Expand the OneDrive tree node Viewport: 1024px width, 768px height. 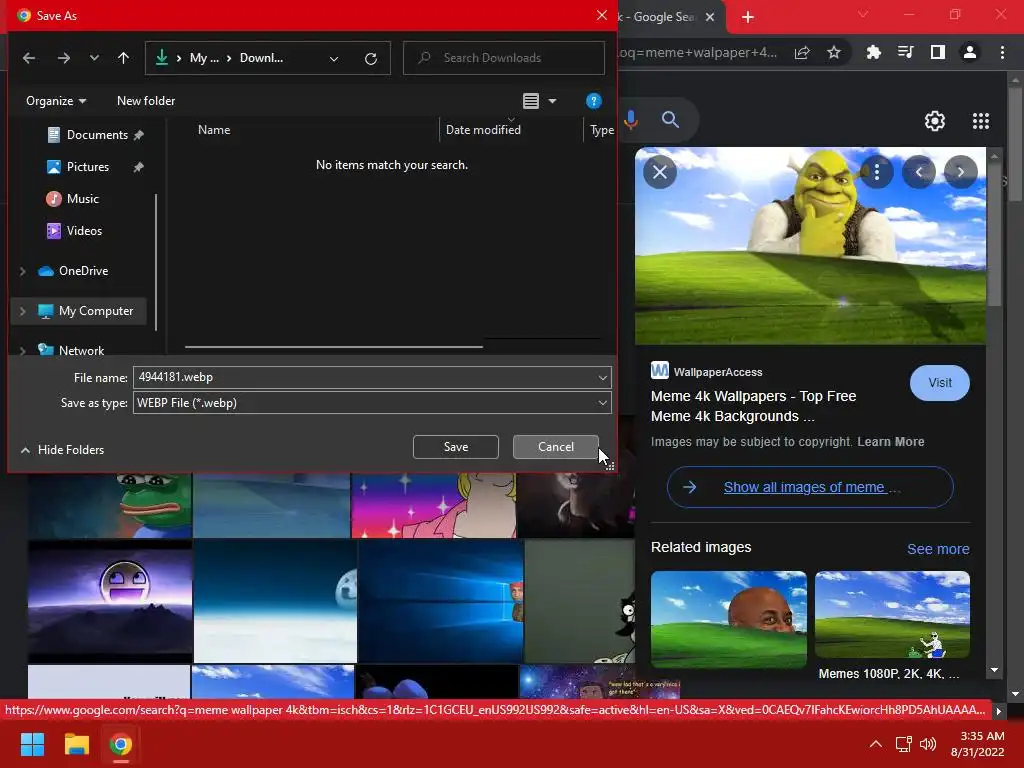click(23, 271)
